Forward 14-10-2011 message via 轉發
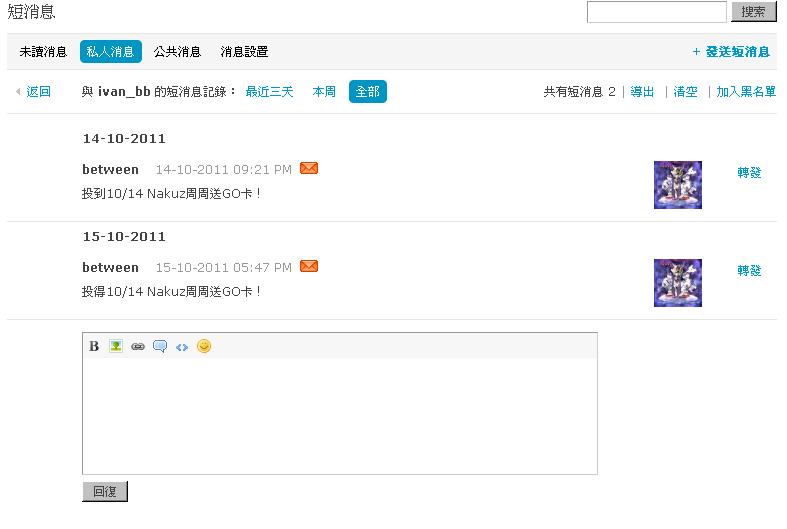 (x=749, y=173)
